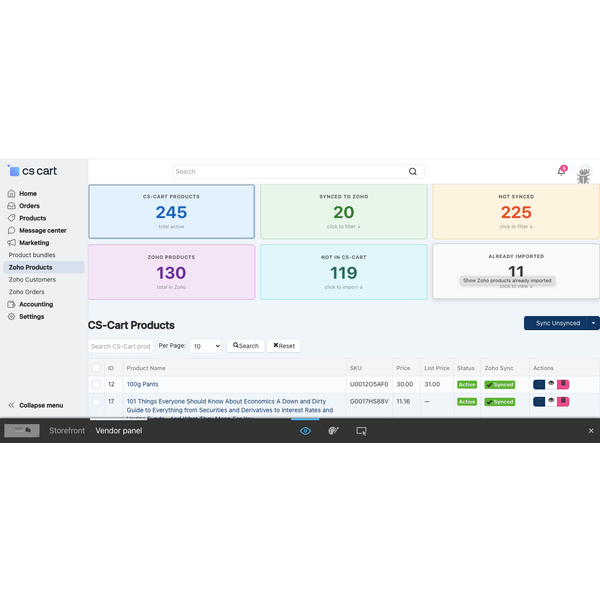Click the sync icon for product ID 17
600x600 pixels.
(539, 401)
